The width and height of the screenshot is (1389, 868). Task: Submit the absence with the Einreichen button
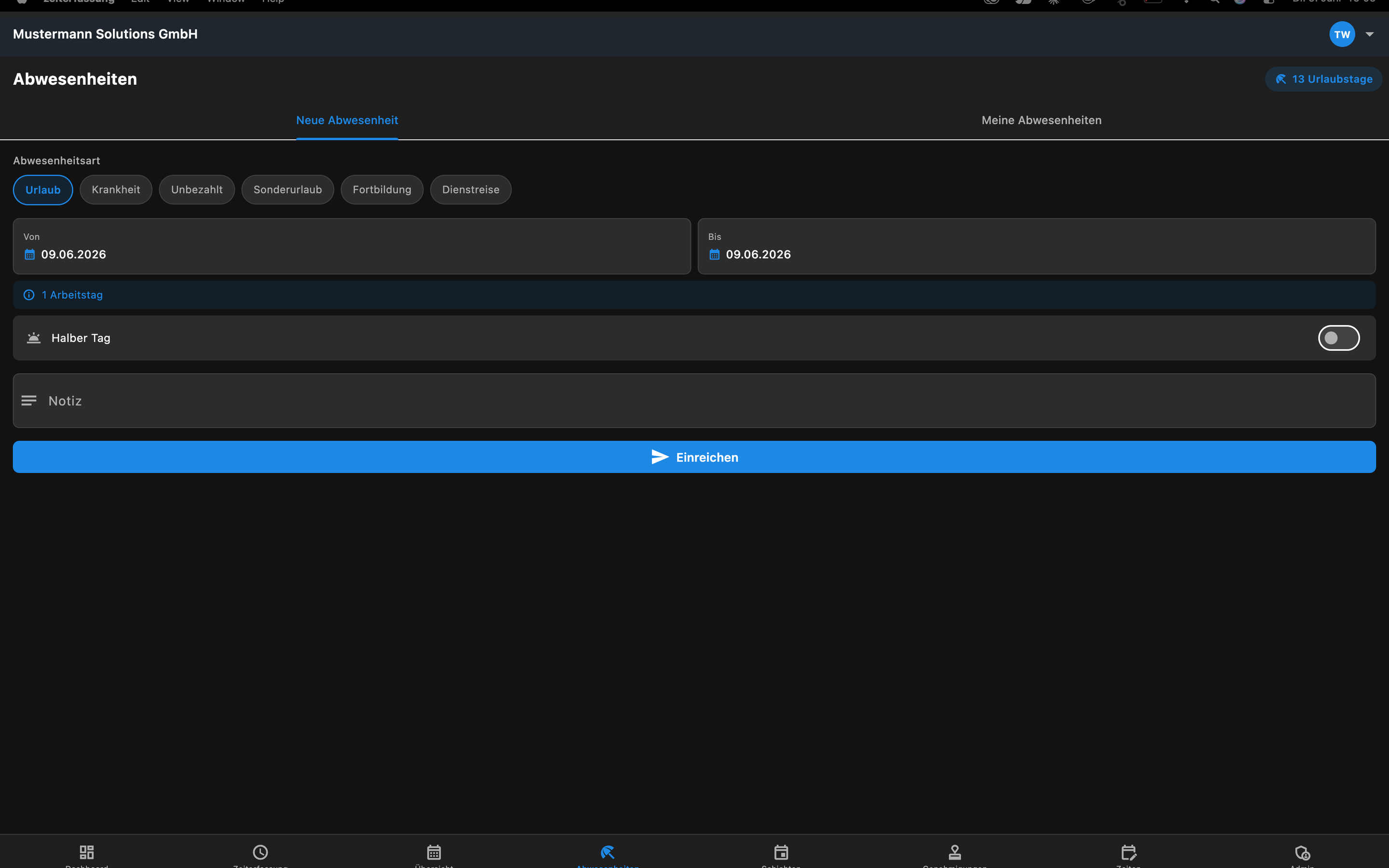click(694, 457)
